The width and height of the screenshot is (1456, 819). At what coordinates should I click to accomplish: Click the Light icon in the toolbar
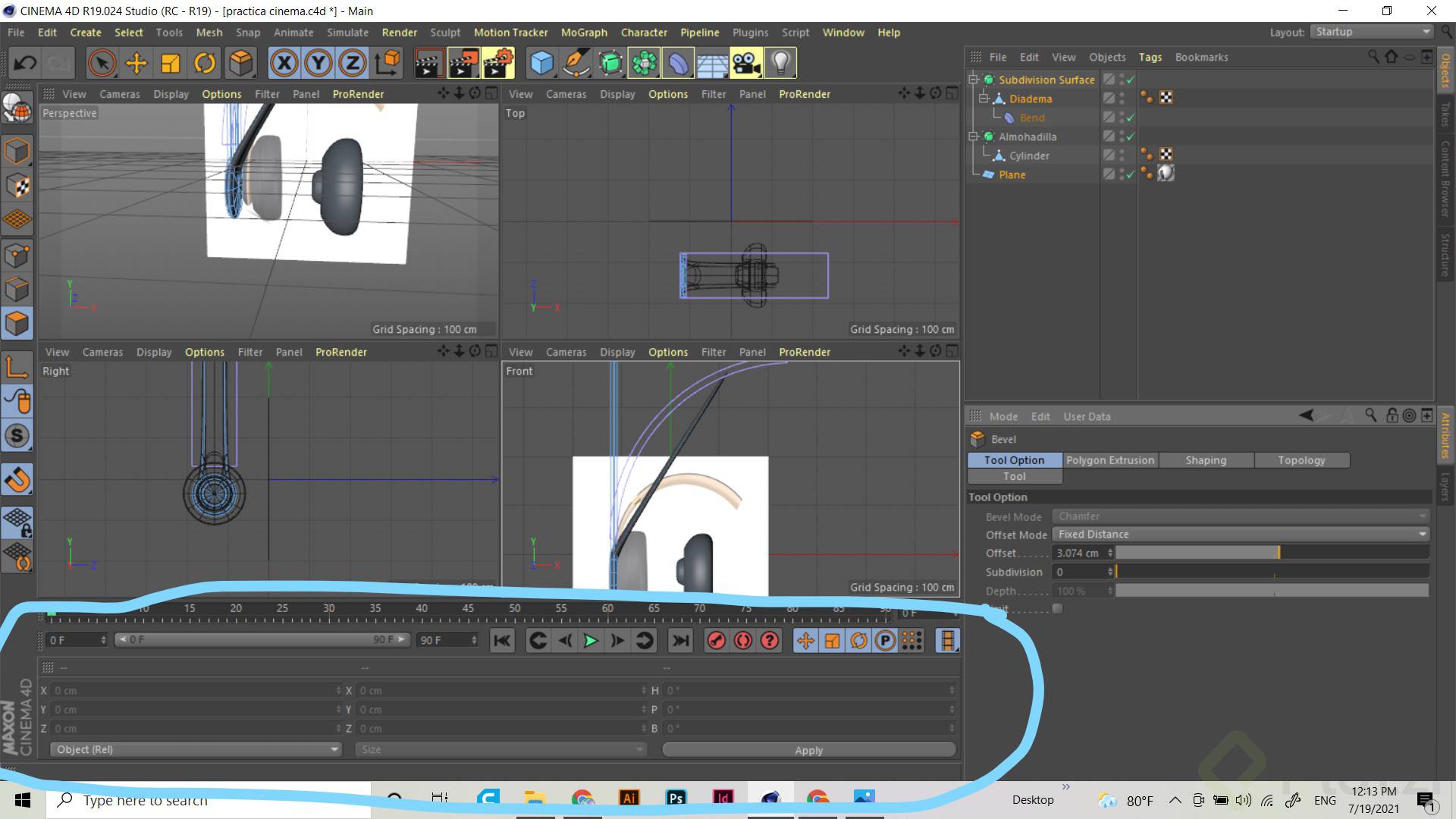coord(781,63)
